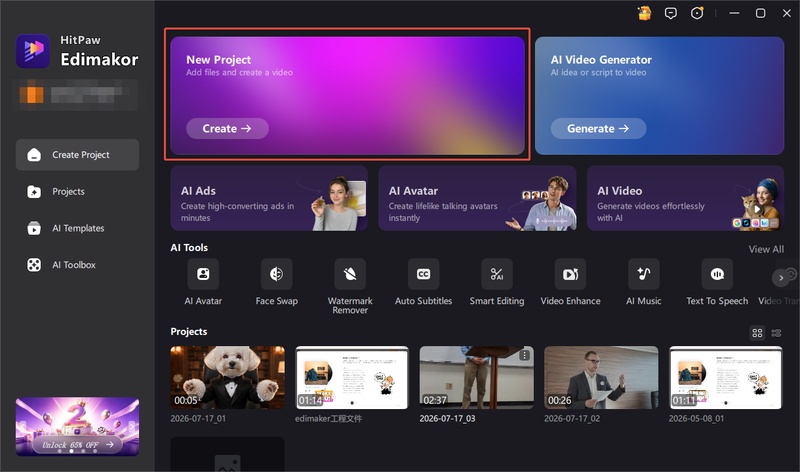800x472 pixels.
Task: Open the Projects sidebar section
Action: click(77, 191)
